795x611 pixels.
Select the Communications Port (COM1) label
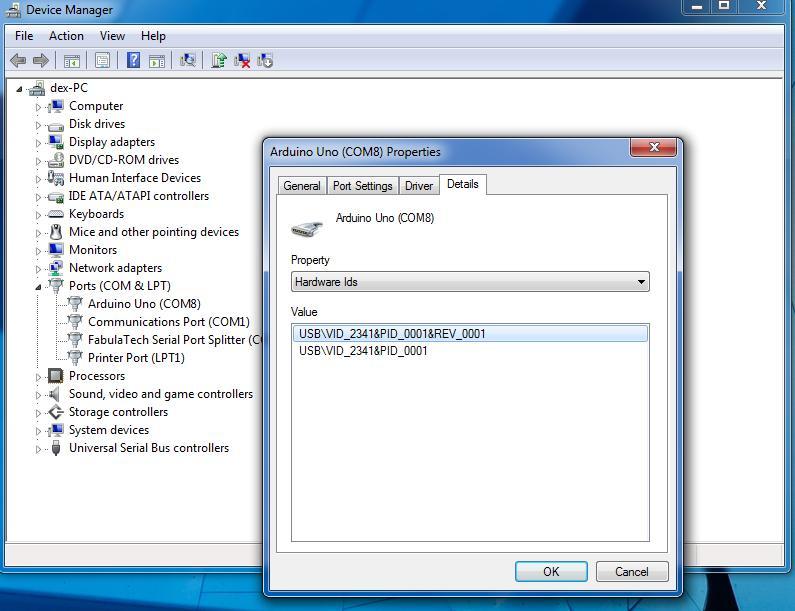[x=168, y=322]
